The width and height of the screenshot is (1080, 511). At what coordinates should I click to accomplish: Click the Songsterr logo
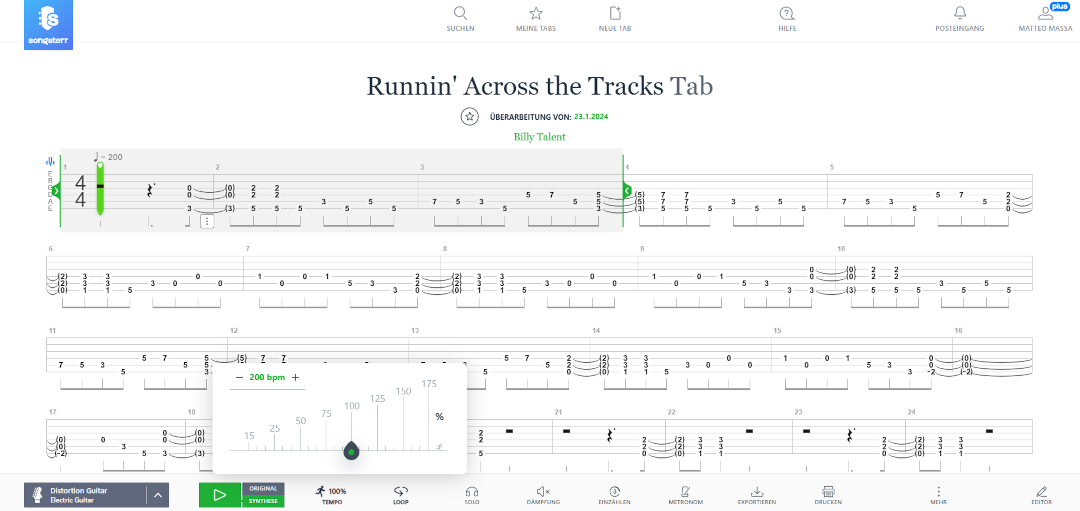point(48,24)
